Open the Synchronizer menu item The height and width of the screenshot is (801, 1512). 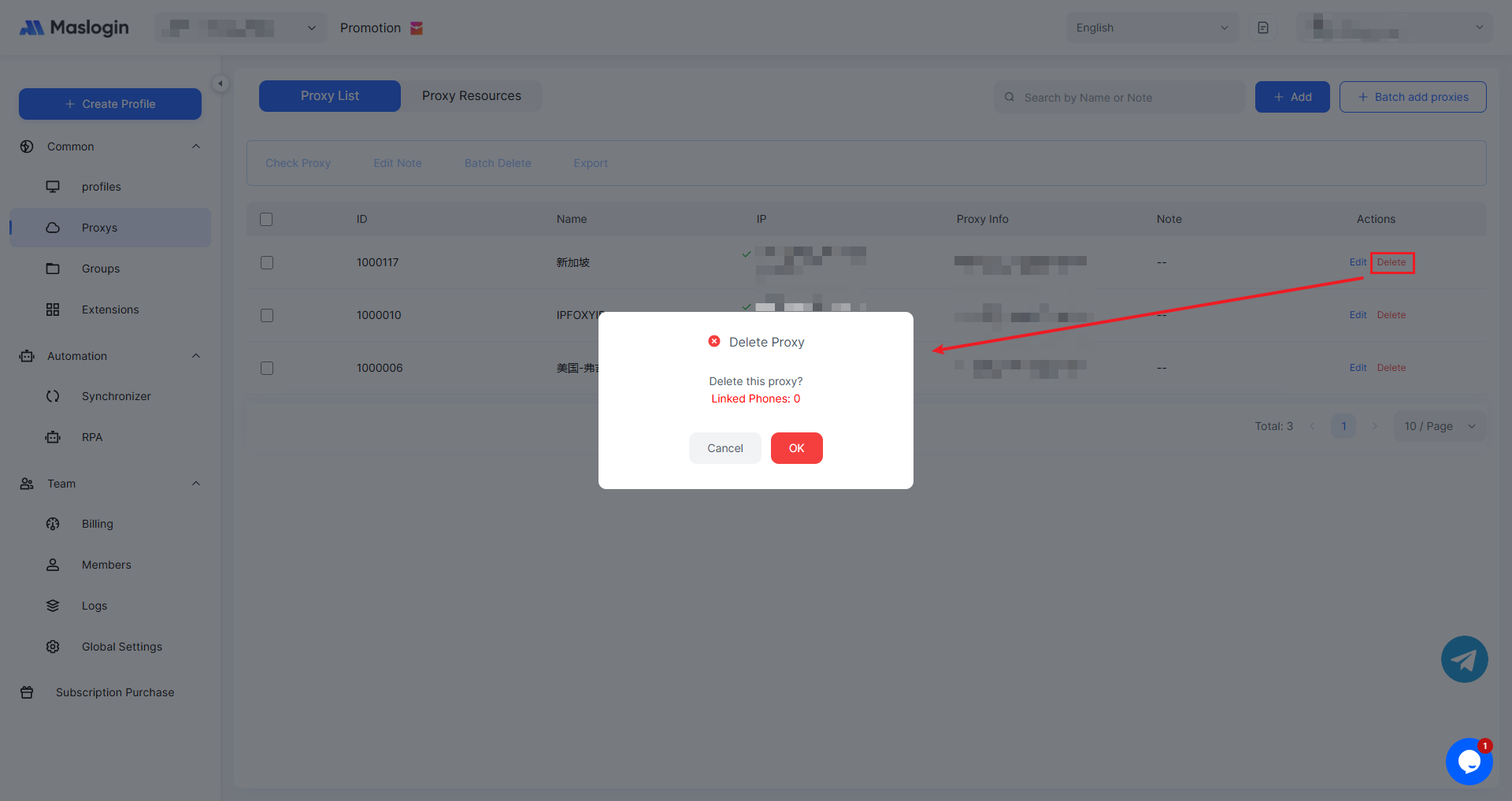[x=116, y=396]
